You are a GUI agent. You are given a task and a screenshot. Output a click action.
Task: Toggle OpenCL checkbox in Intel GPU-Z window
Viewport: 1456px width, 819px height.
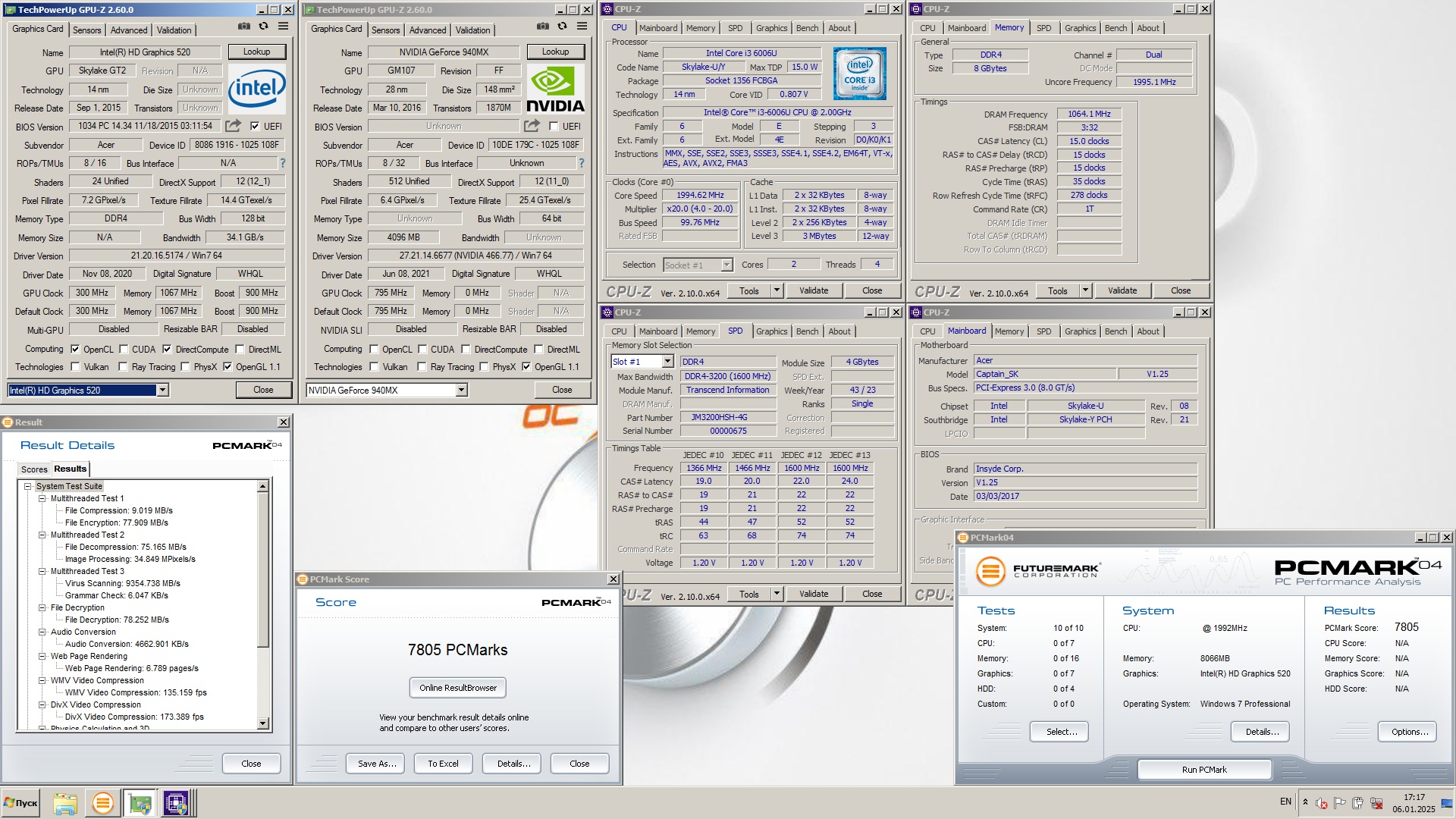tap(75, 350)
